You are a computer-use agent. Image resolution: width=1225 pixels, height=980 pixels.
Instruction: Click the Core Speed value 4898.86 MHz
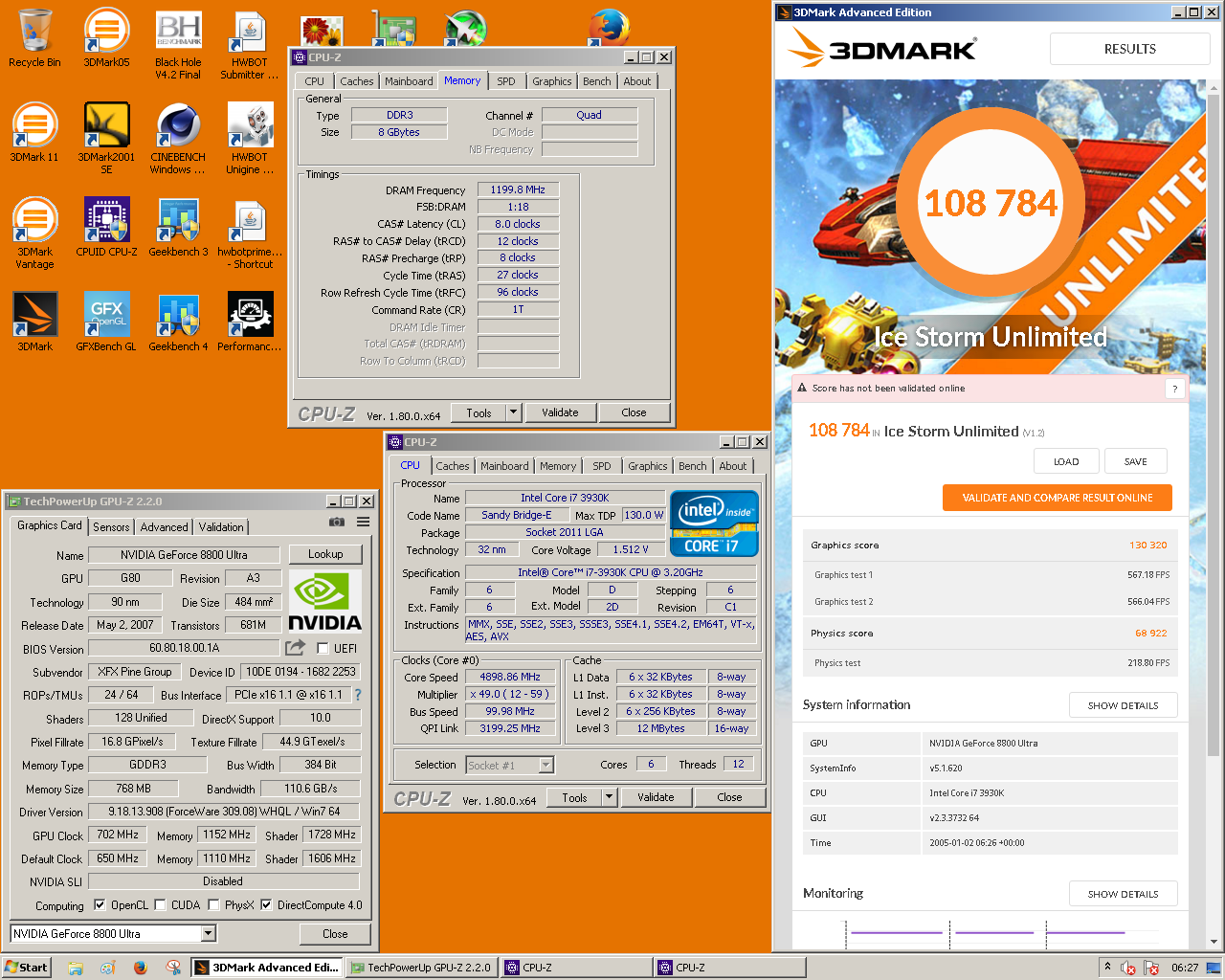(x=510, y=677)
